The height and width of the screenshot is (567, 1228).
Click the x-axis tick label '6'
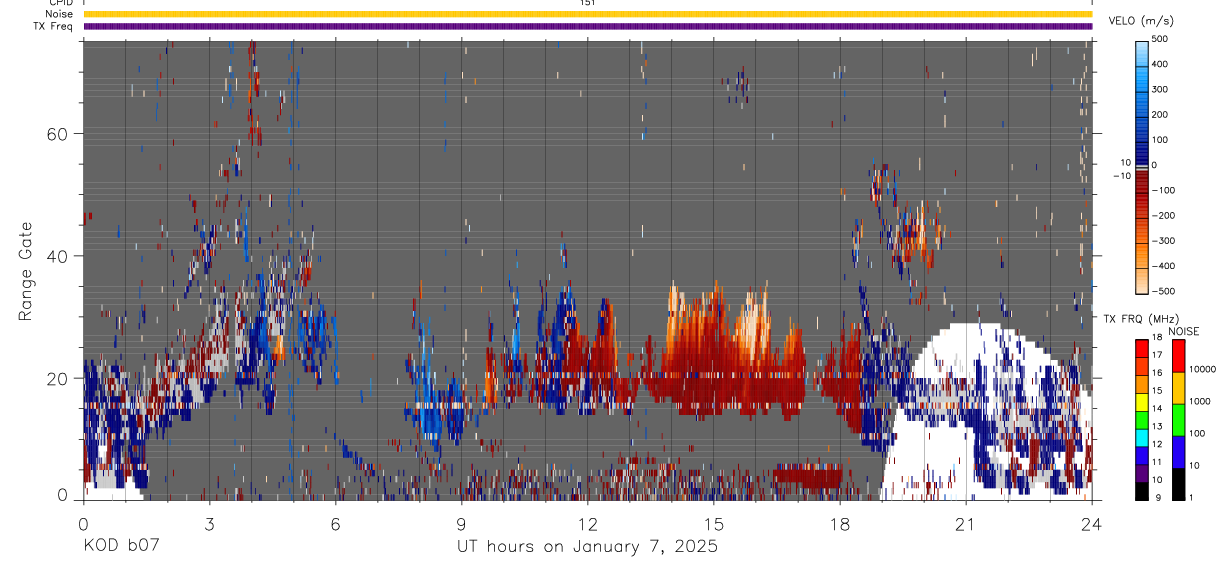point(335,524)
